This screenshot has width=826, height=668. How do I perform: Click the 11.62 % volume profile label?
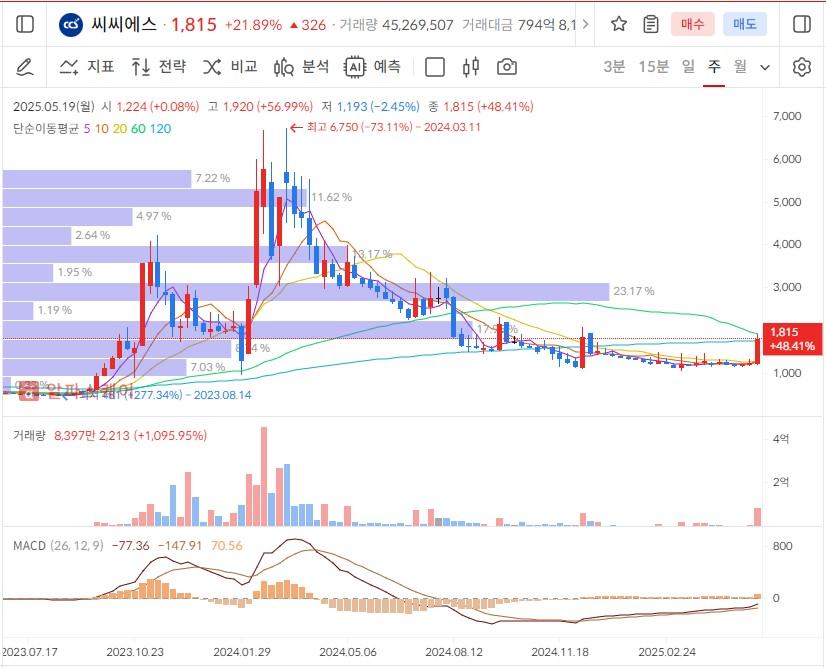point(331,197)
